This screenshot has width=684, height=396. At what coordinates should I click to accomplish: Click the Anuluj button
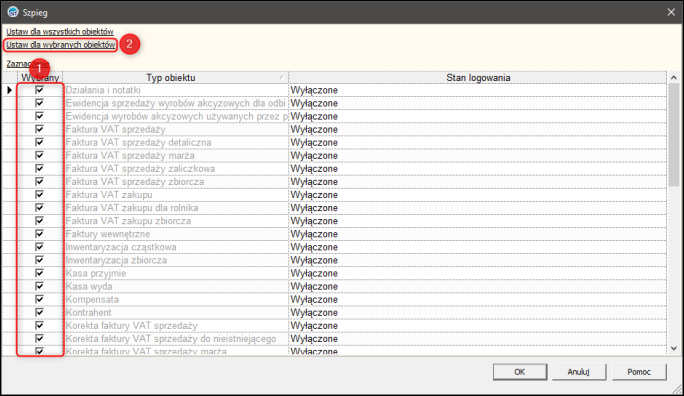point(578,372)
